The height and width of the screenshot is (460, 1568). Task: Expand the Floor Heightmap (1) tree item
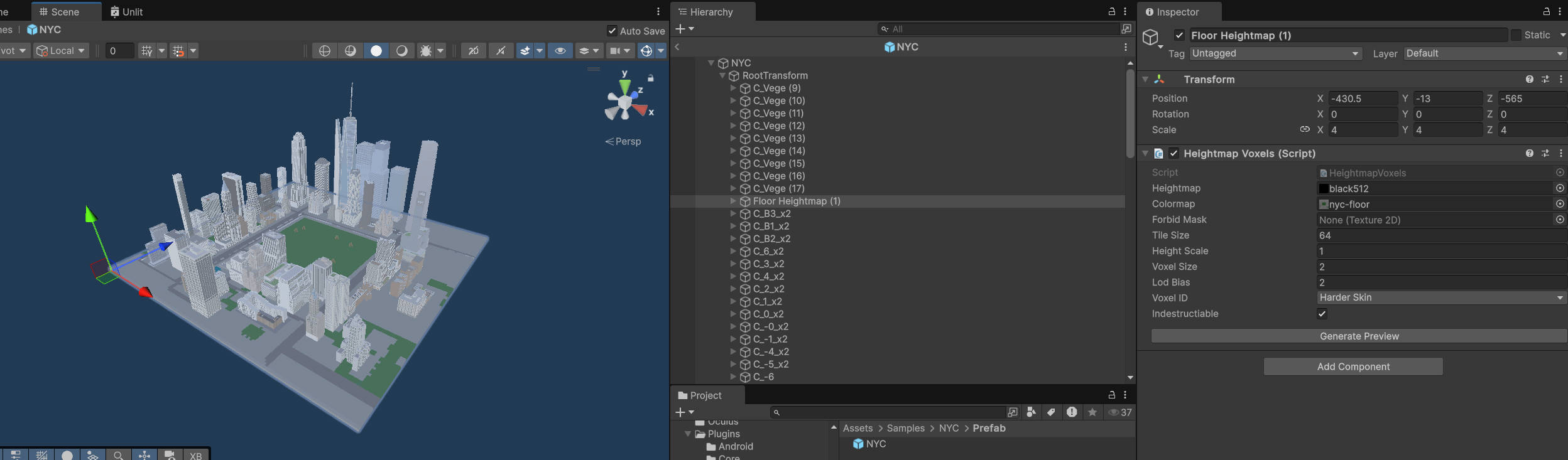[732, 201]
